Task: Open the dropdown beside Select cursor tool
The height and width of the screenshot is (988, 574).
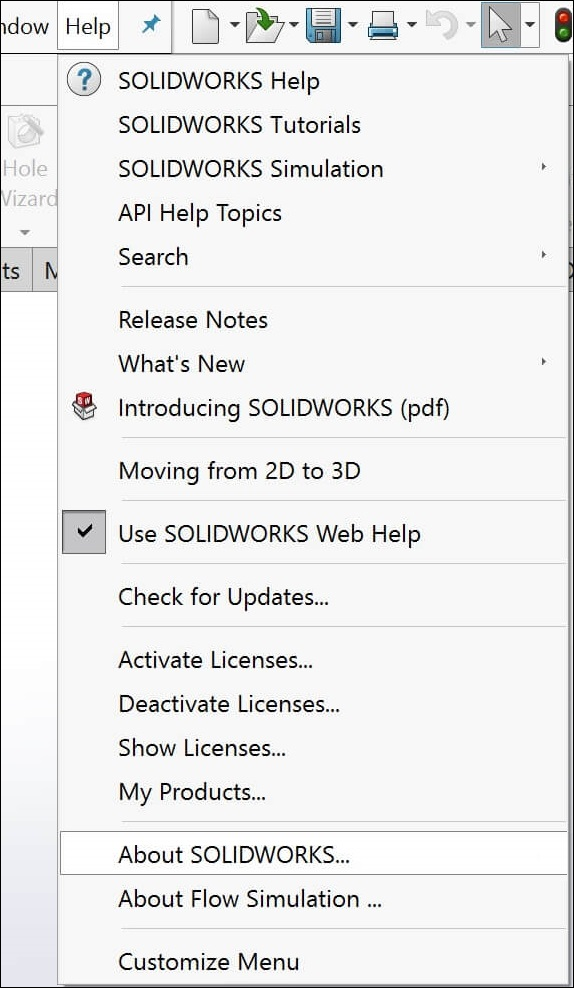Action: tap(530, 25)
